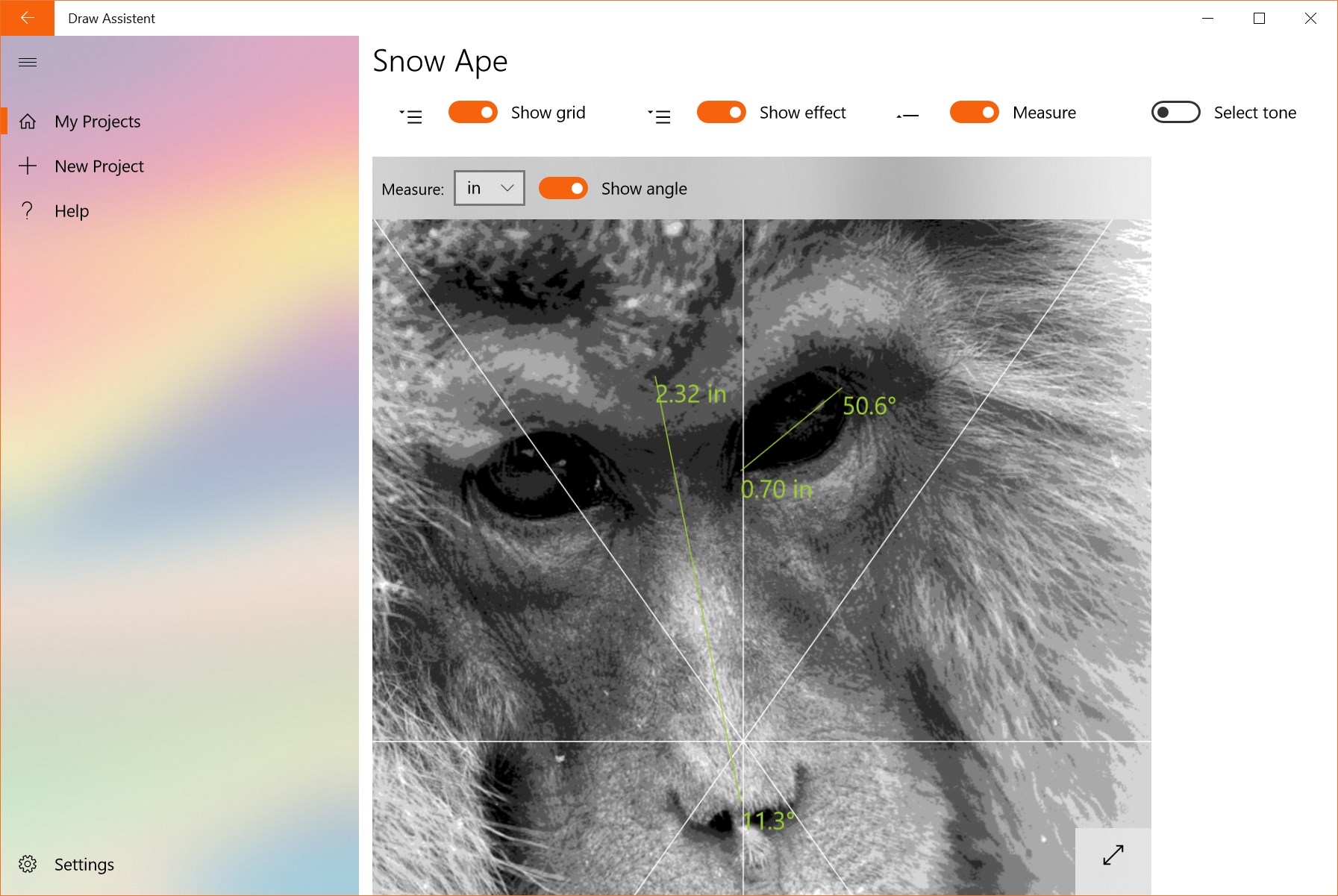Image resolution: width=1338 pixels, height=896 pixels.
Task: Click the Show effect label
Action: click(803, 113)
